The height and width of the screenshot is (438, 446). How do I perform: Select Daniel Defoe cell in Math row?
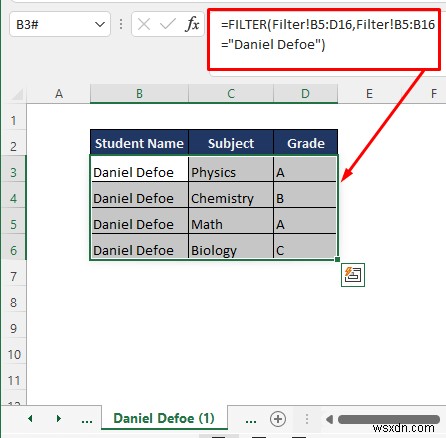click(139, 221)
